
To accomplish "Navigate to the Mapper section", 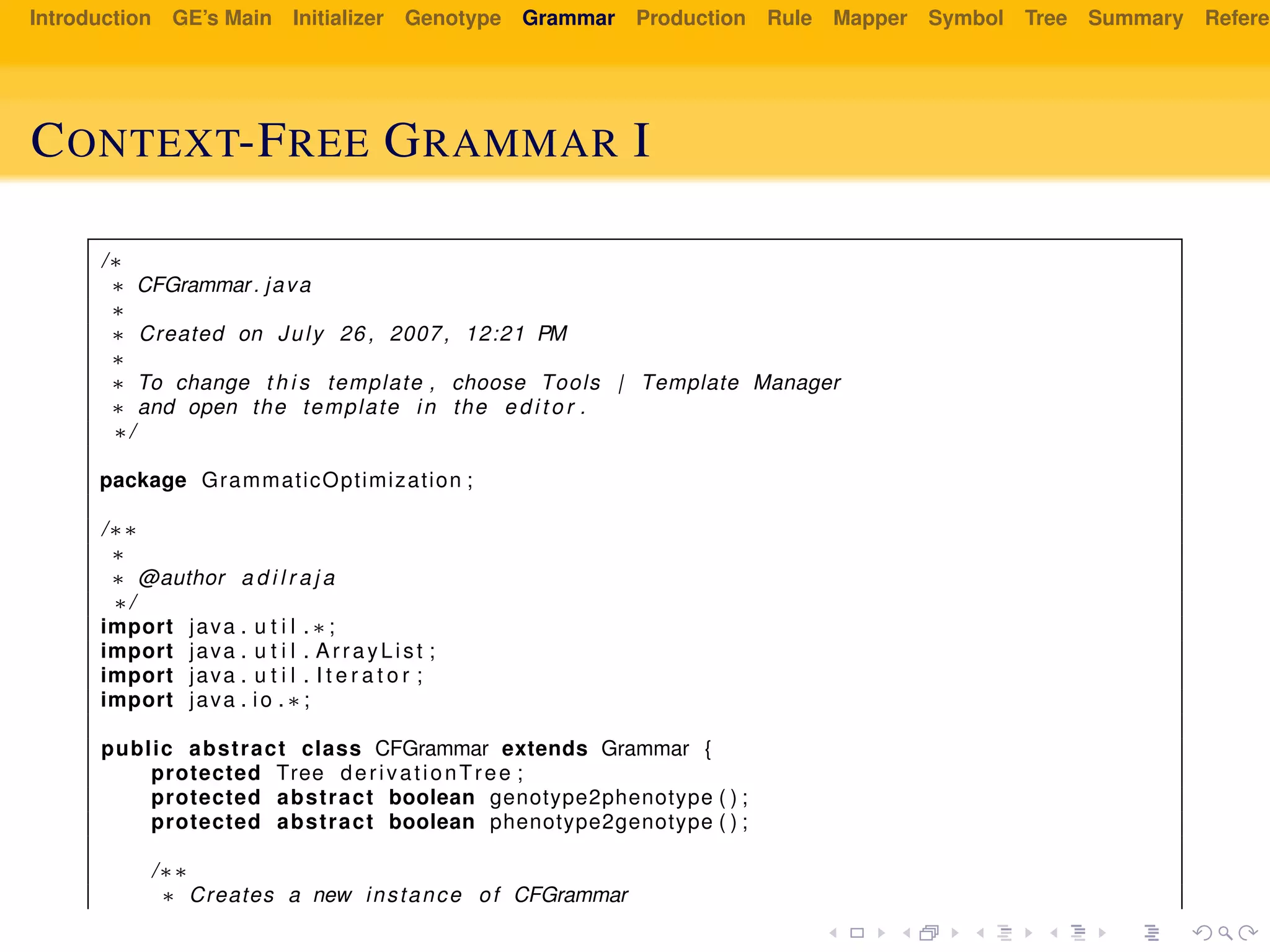I will click(x=870, y=18).
